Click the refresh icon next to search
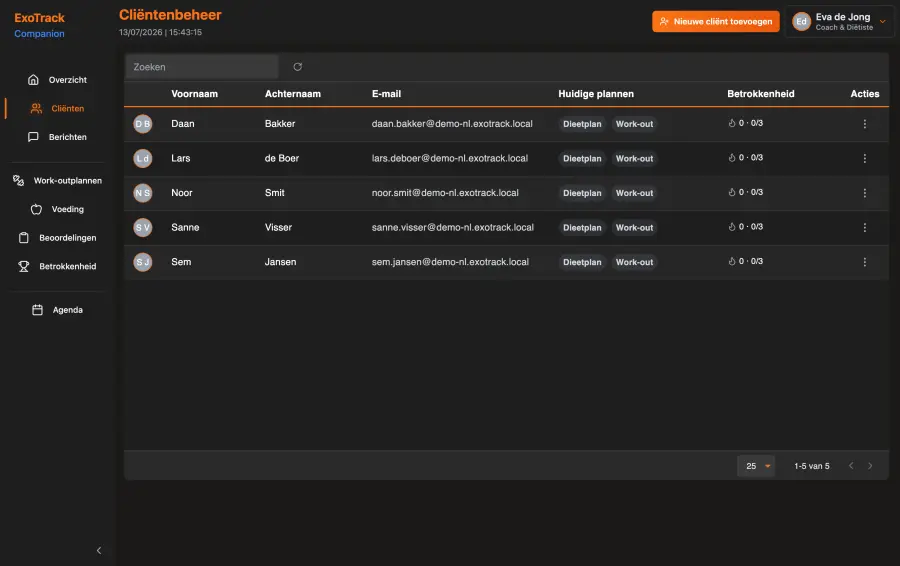The width and height of the screenshot is (900, 566). click(x=297, y=67)
